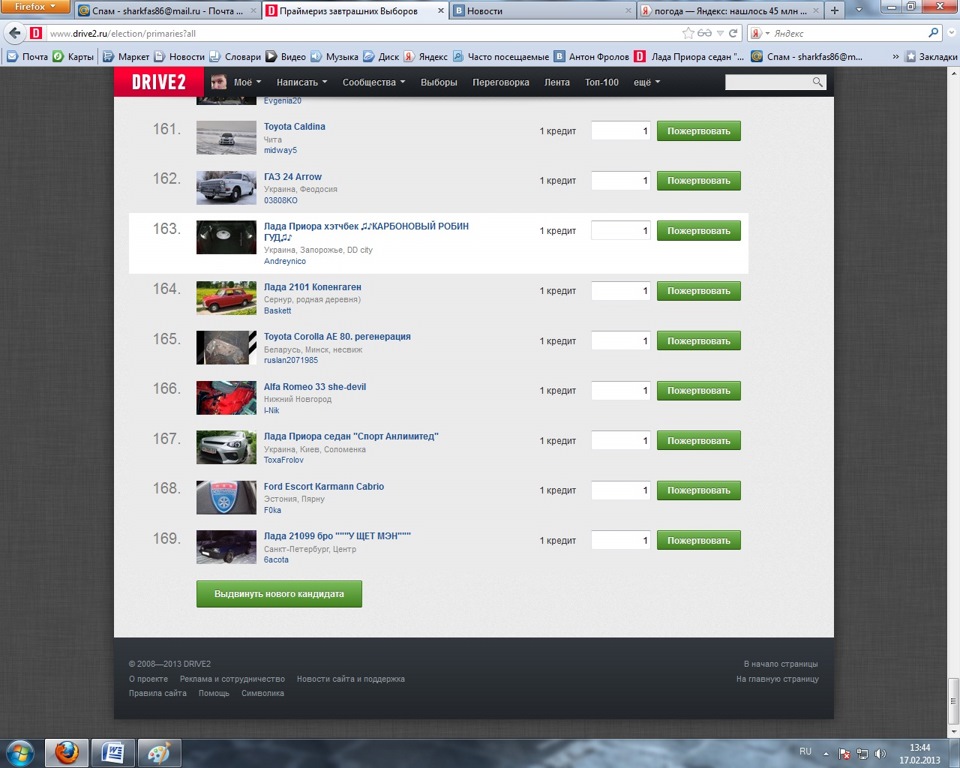This screenshot has width=960, height=768.
Task: Open Видео bookmark
Action: click(286, 56)
